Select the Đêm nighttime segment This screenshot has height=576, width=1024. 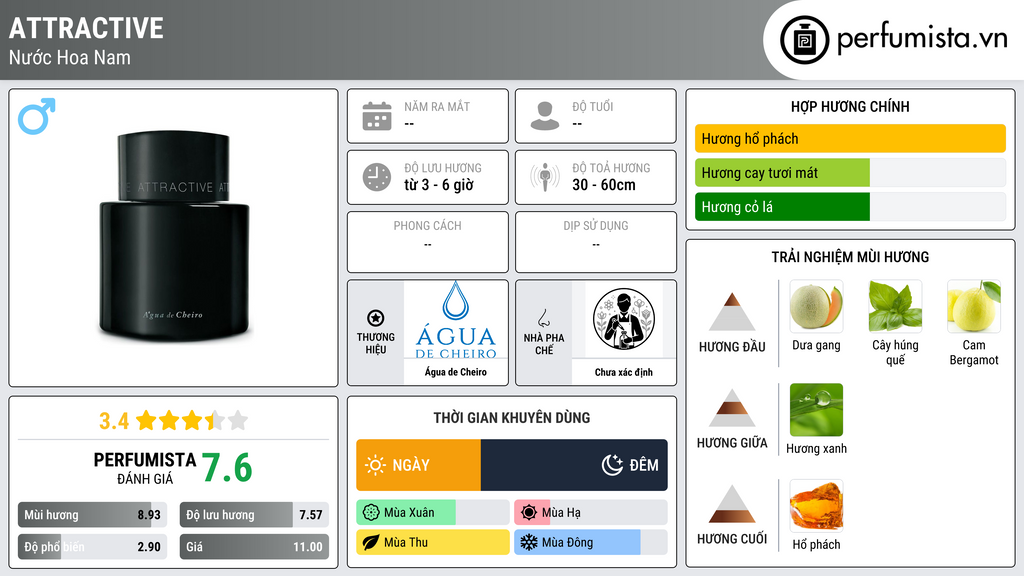(x=574, y=465)
